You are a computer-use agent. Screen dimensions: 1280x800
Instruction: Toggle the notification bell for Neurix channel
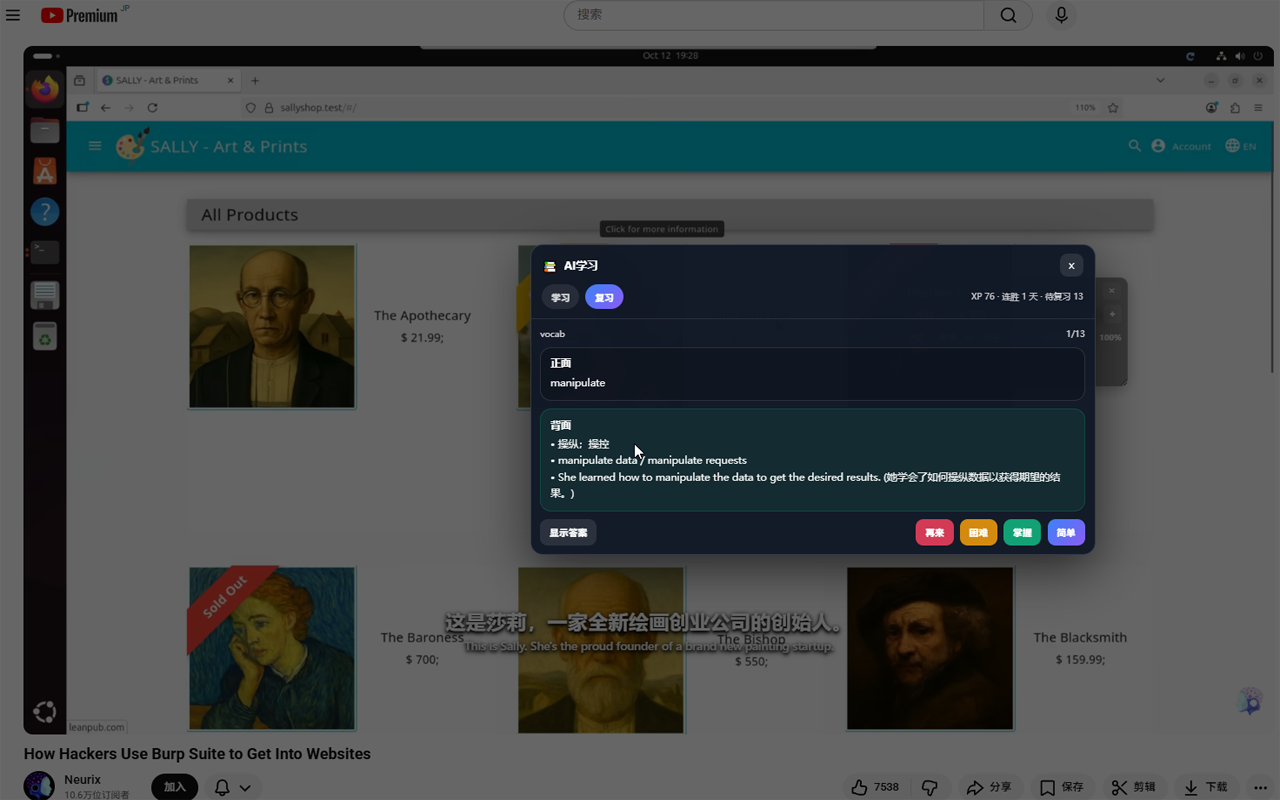click(x=221, y=787)
